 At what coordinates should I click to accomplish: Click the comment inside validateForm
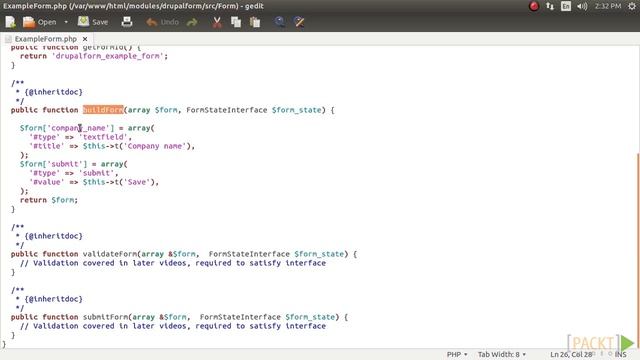[173, 263]
